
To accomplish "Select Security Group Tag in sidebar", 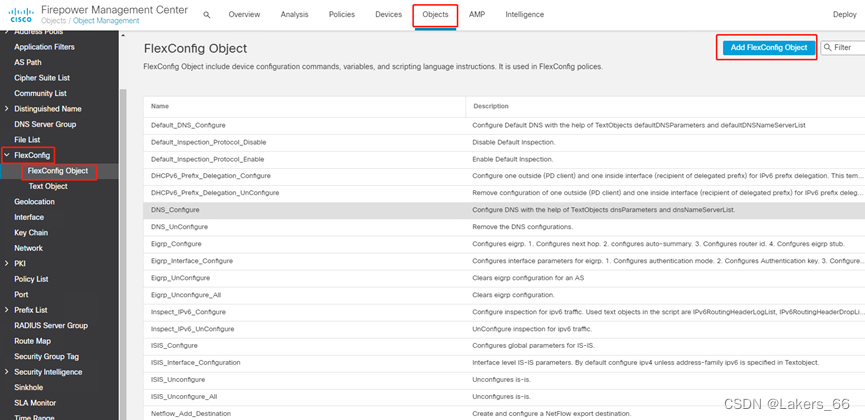I will 46,357.
